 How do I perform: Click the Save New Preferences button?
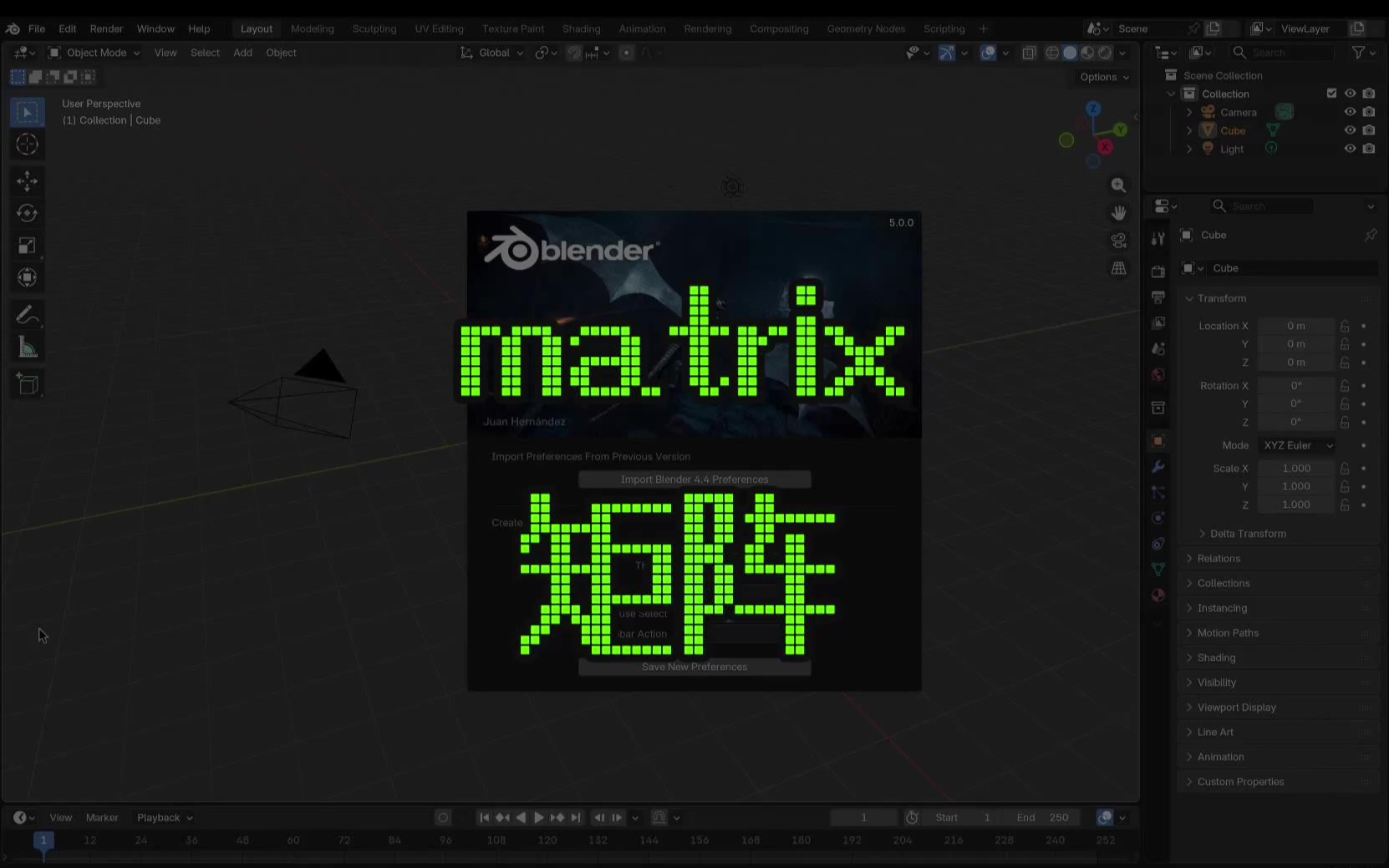click(694, 667)
